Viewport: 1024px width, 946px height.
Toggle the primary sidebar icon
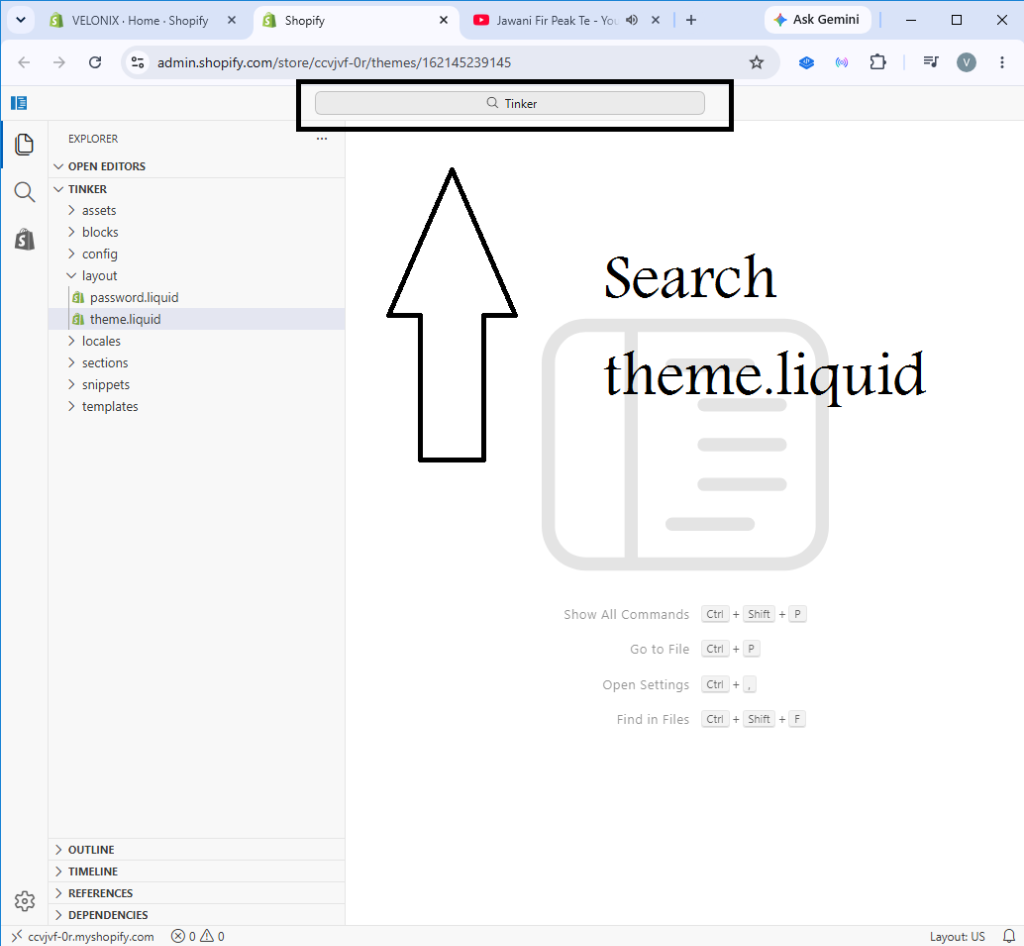click(x=19, y=103)
